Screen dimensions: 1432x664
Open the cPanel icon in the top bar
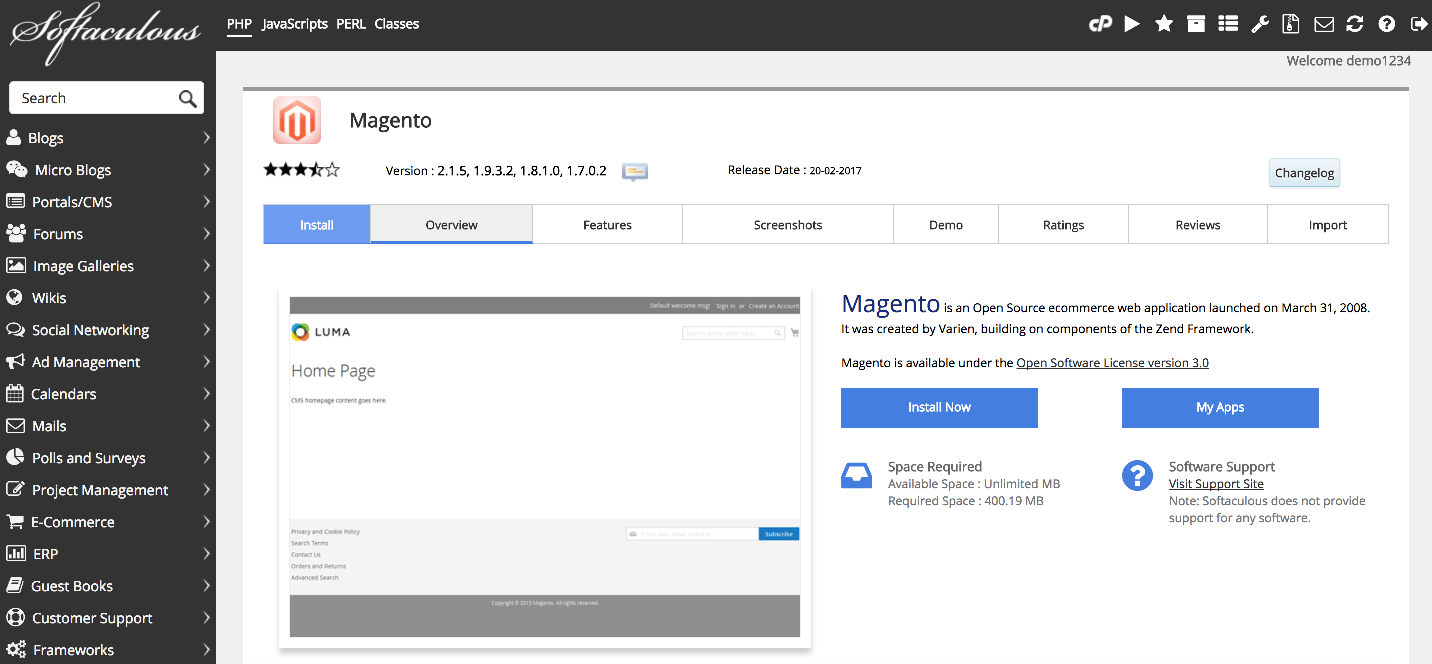coord(1100,24)
